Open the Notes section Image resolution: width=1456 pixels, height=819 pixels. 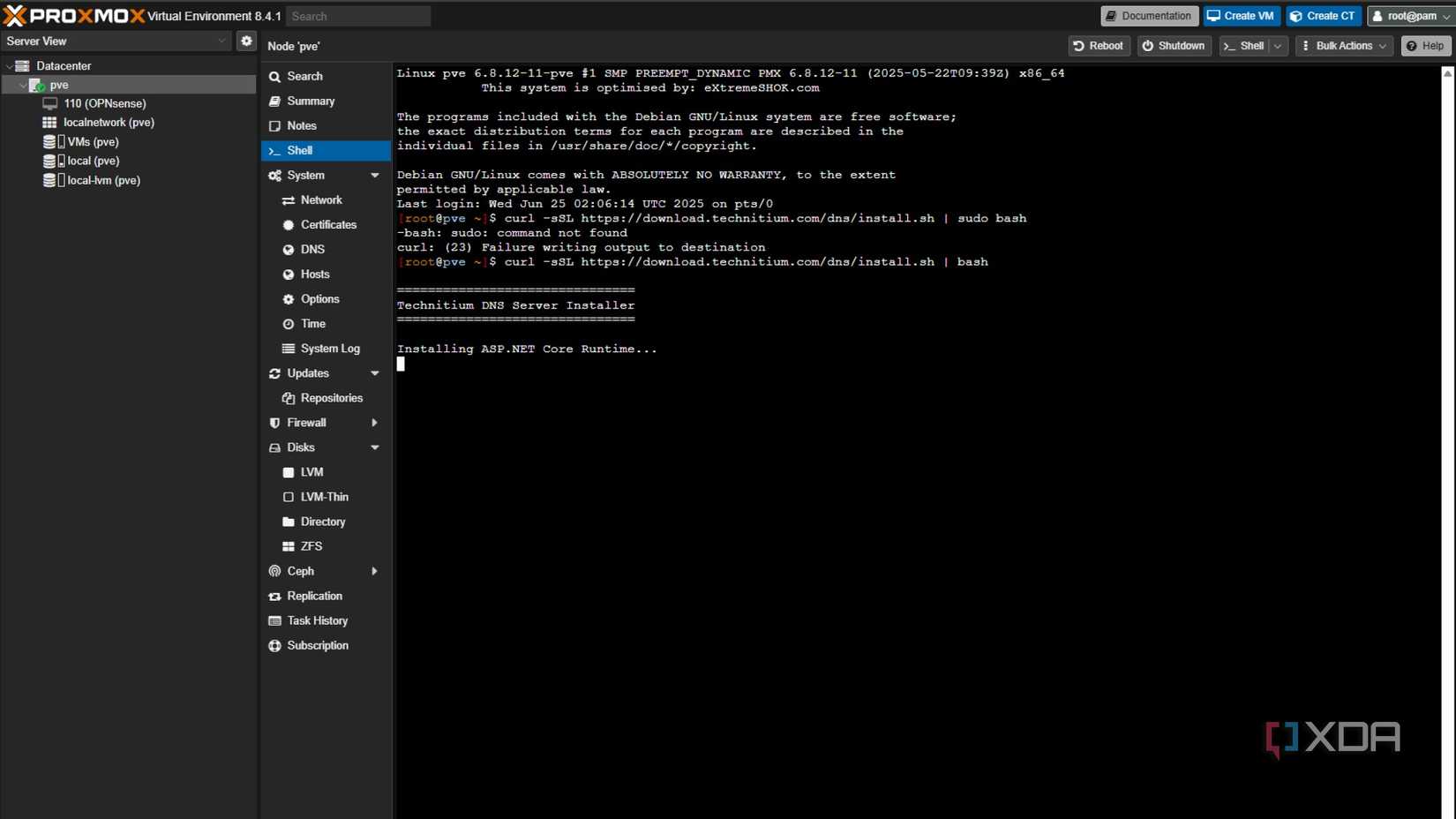(302, 125)
